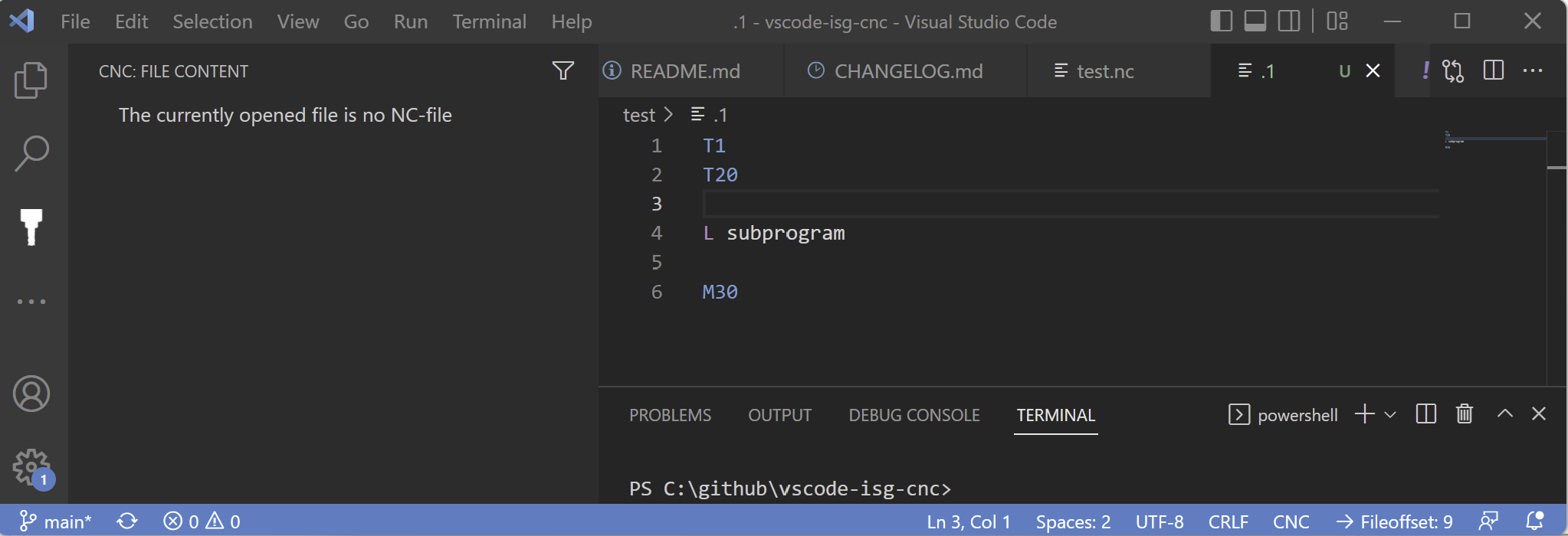Open the Terminal menu
1568x536 pixels.
tap(489, 21)
